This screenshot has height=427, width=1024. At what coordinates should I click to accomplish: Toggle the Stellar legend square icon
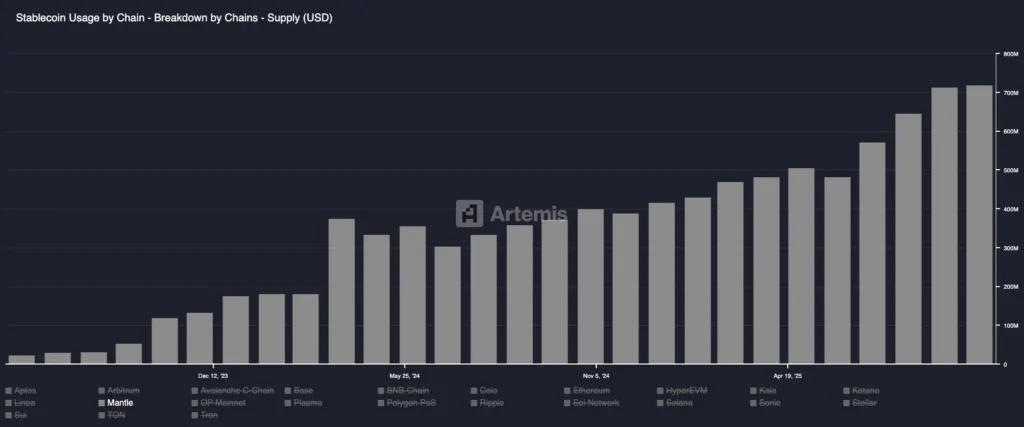tap(847, 403)
